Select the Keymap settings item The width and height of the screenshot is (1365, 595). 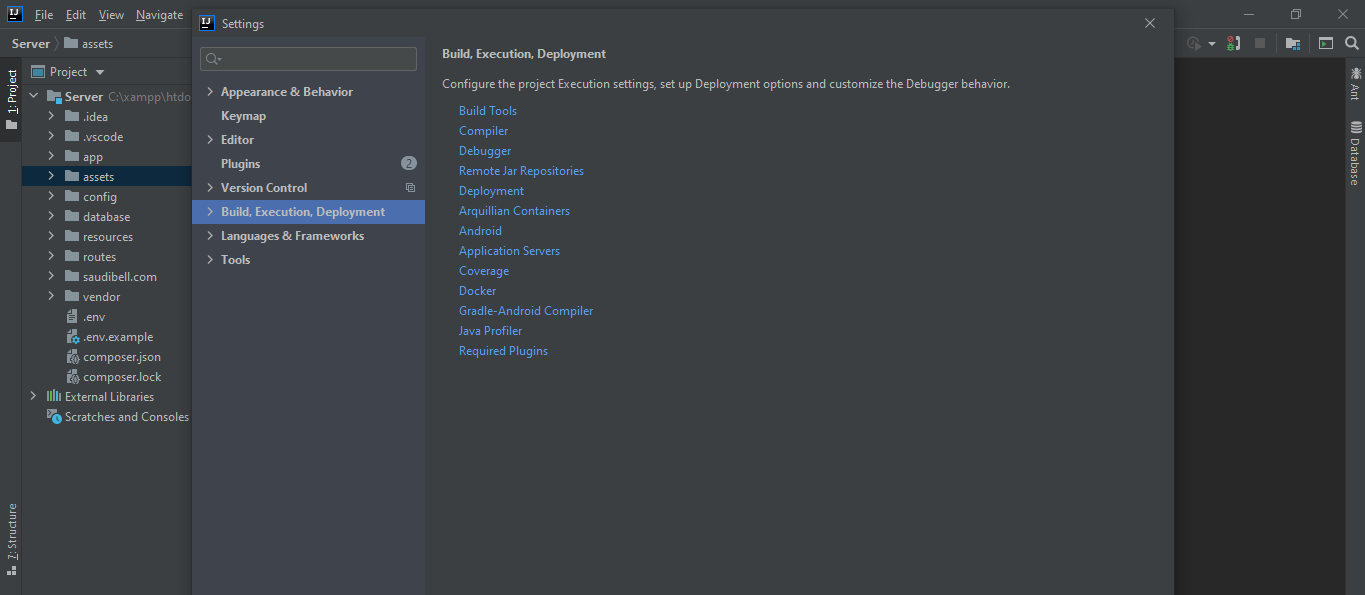click(x=243, y=116)
